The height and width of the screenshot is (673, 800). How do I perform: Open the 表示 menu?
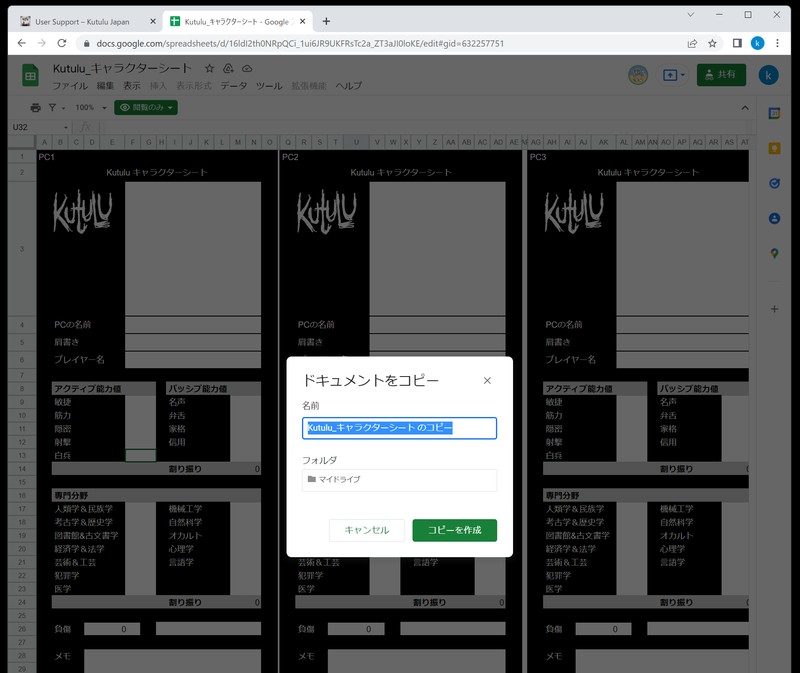[132, 86]
